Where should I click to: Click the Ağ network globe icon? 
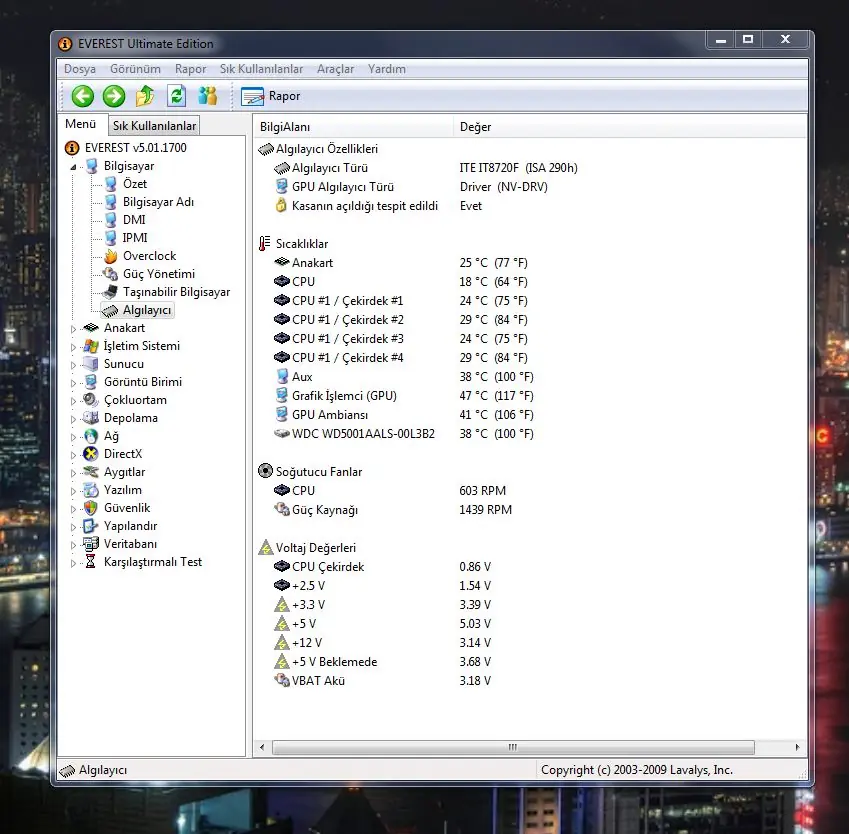[90, 436]
